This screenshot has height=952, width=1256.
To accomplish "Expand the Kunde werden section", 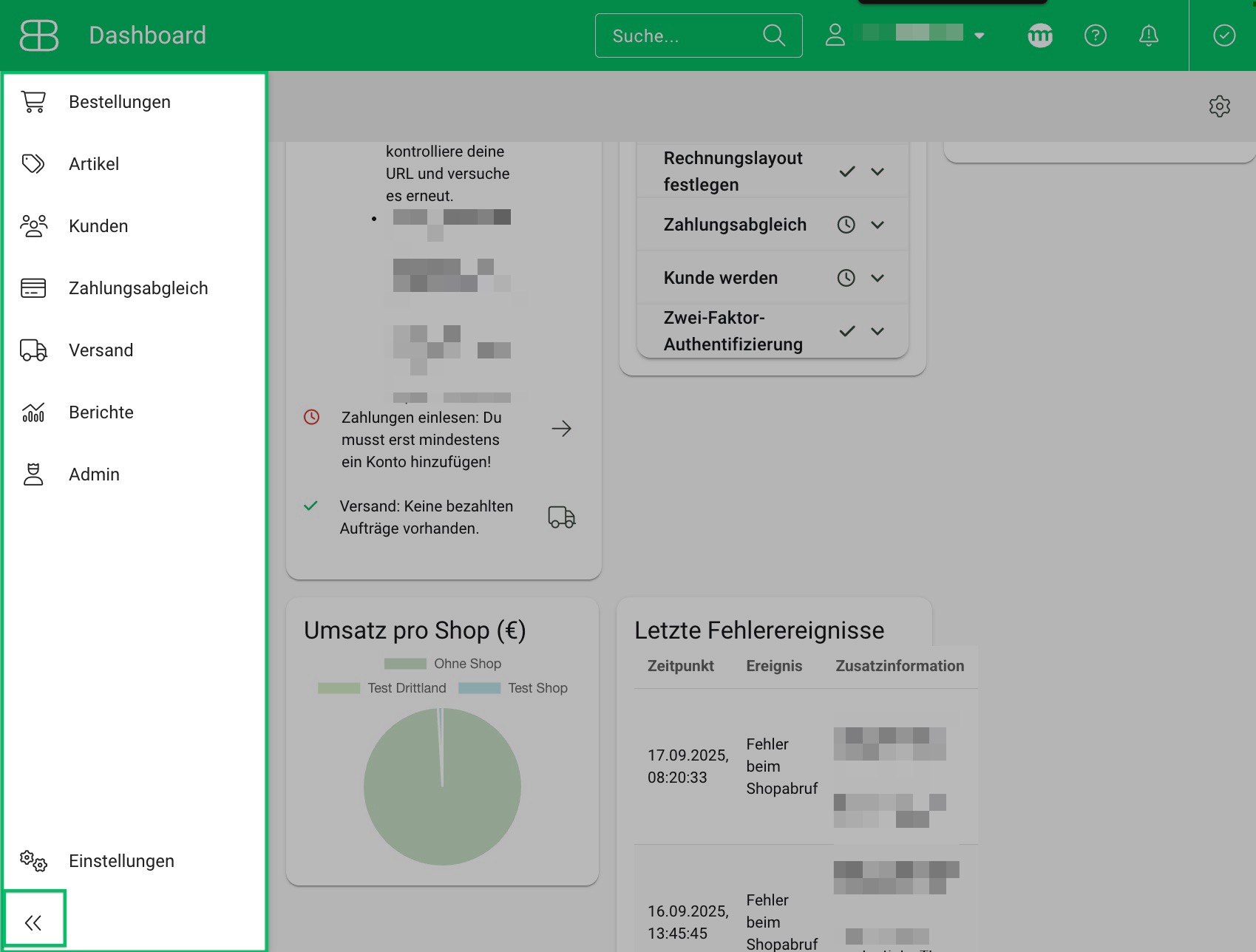I will (877, 278).
